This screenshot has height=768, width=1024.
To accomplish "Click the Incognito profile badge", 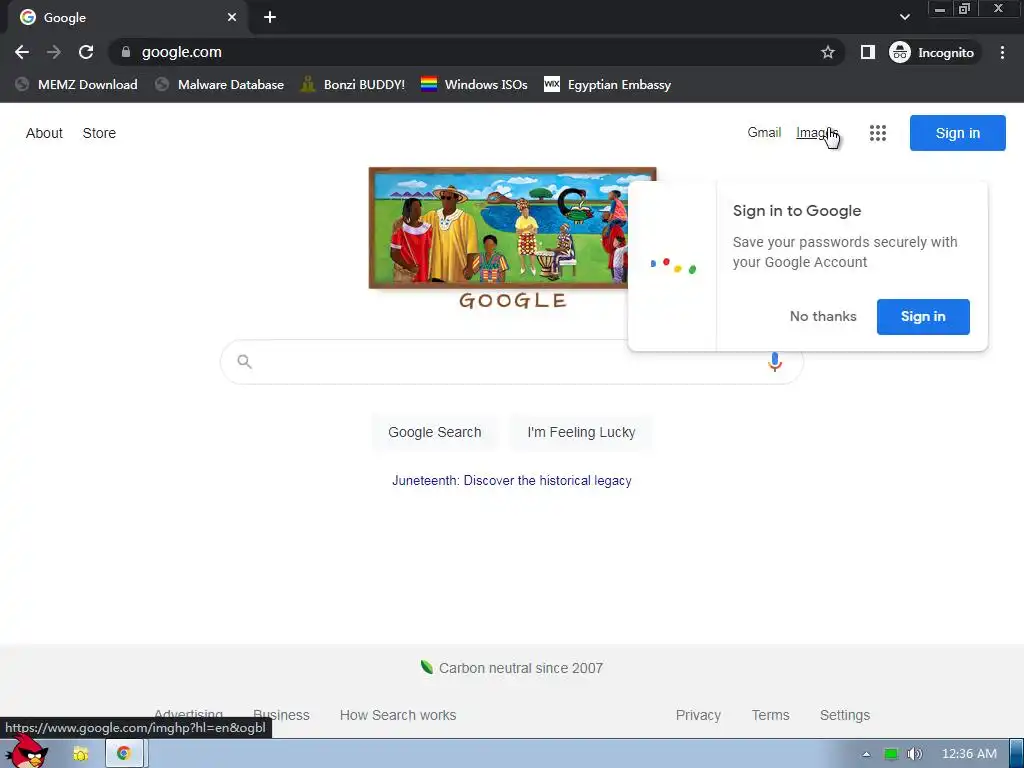I will (934, 52).
